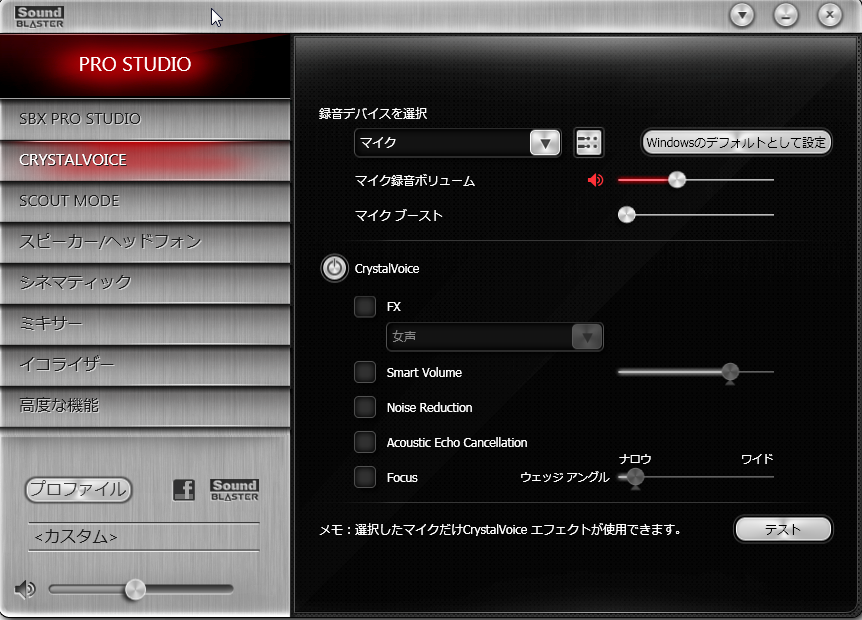Open recording device advanced settings icon
The width and height of the screenshot is (862, 620).
(588, 143)
